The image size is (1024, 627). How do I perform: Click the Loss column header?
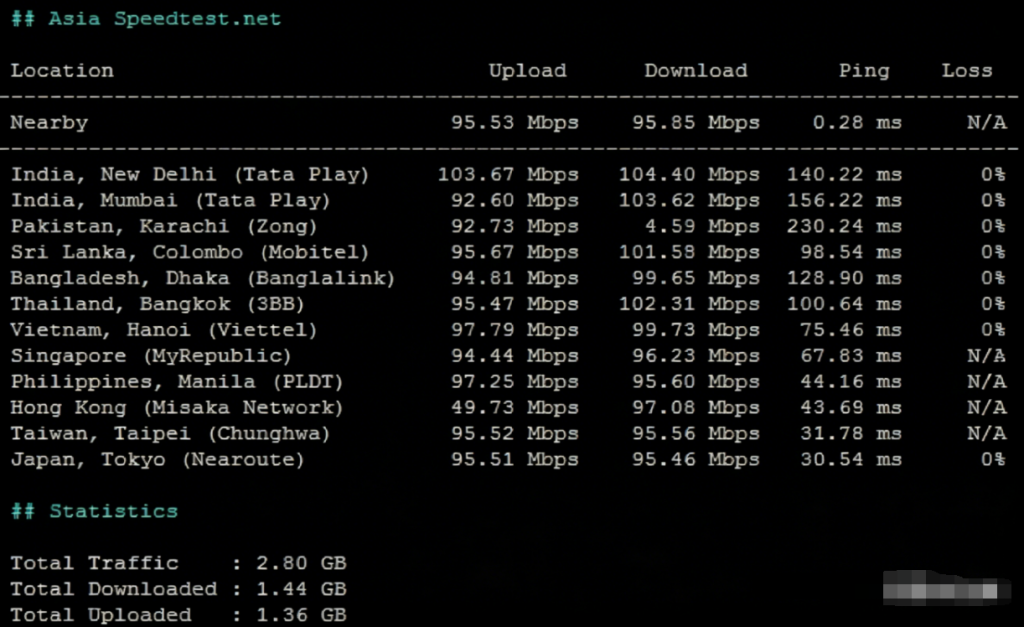tap(966, 71)
